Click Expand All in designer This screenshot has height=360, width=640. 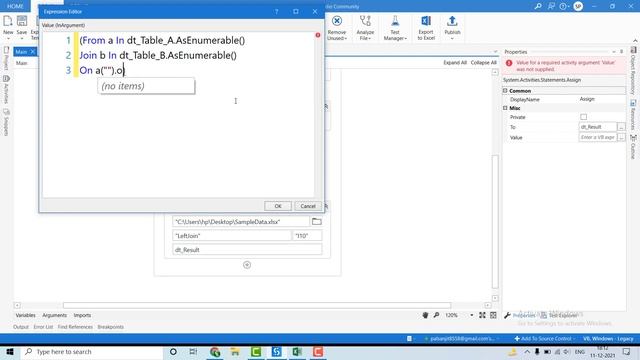click(x=455, y=62)
